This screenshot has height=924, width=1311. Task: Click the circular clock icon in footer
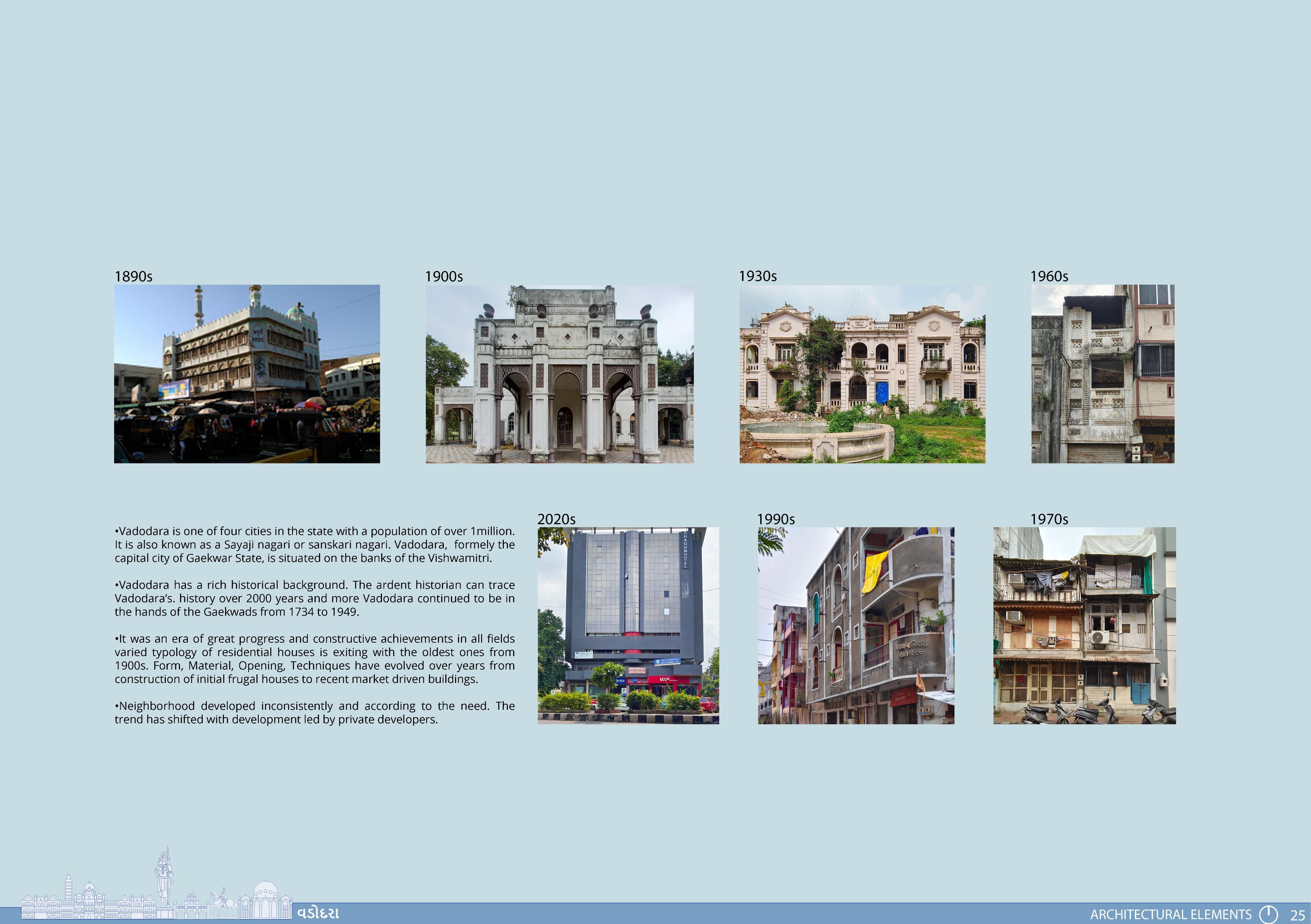tap(1268, 914)
